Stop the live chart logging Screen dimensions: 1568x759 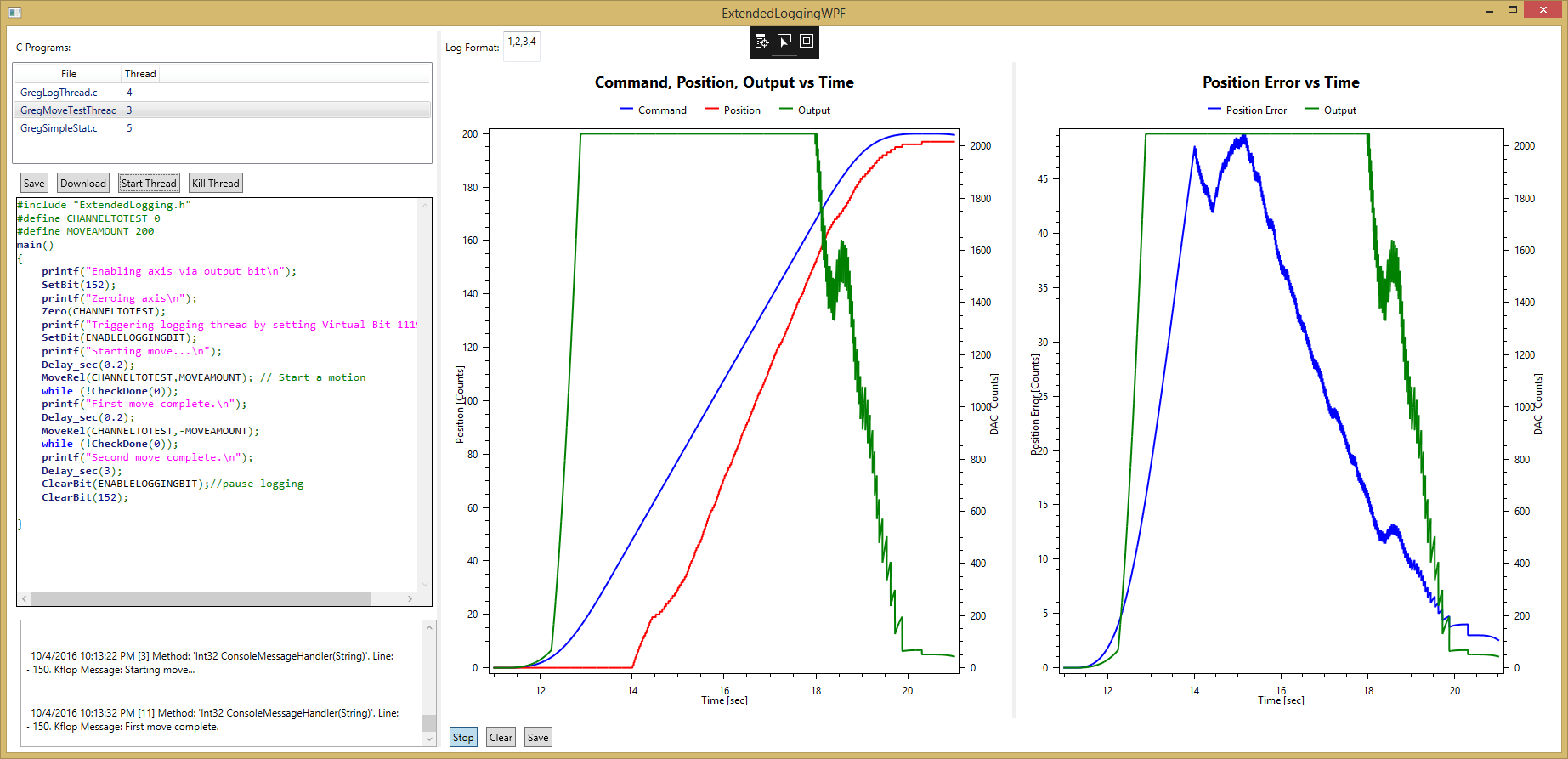coord(463,738)
